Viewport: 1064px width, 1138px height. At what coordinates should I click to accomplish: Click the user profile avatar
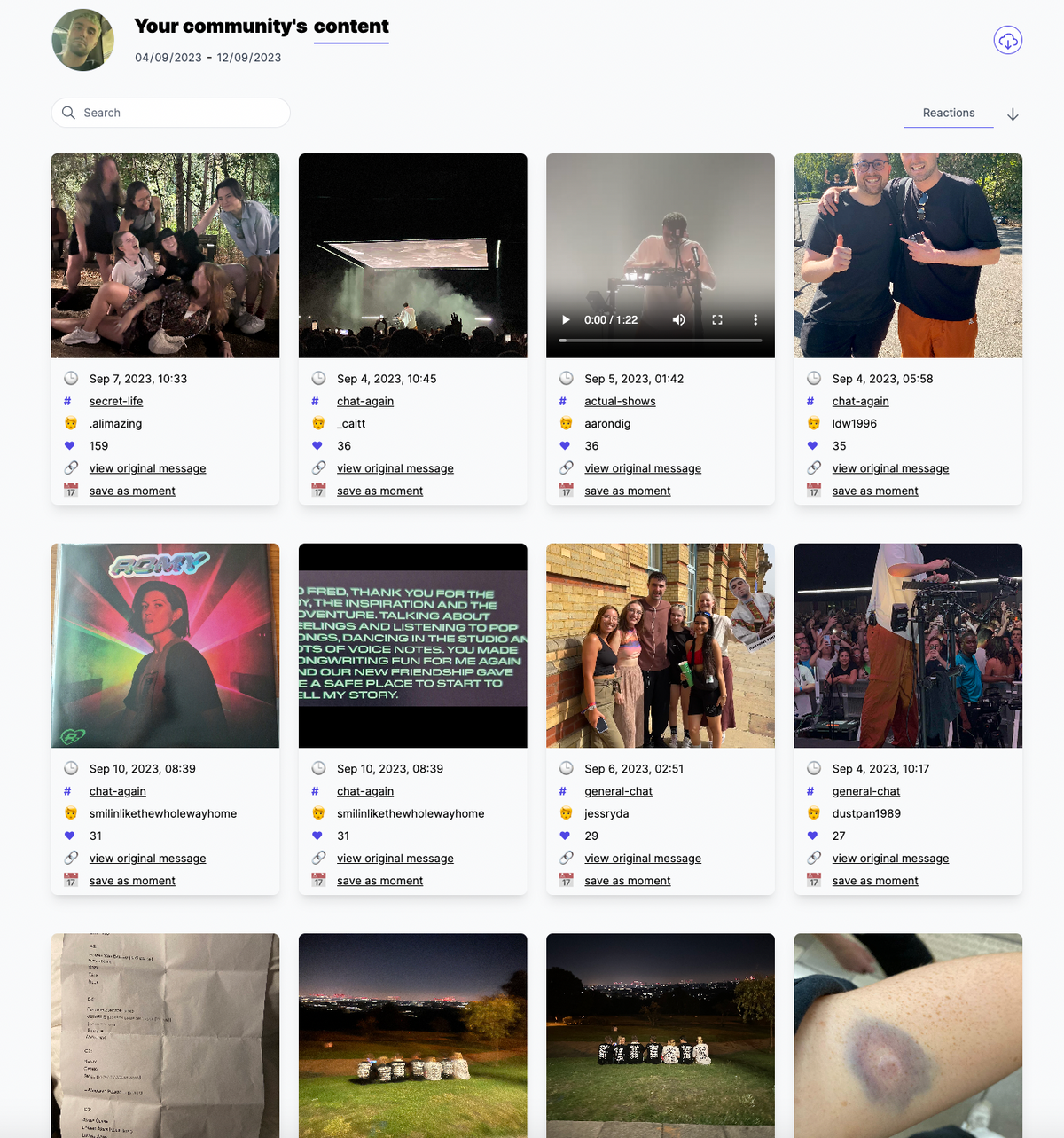(83, 40)
